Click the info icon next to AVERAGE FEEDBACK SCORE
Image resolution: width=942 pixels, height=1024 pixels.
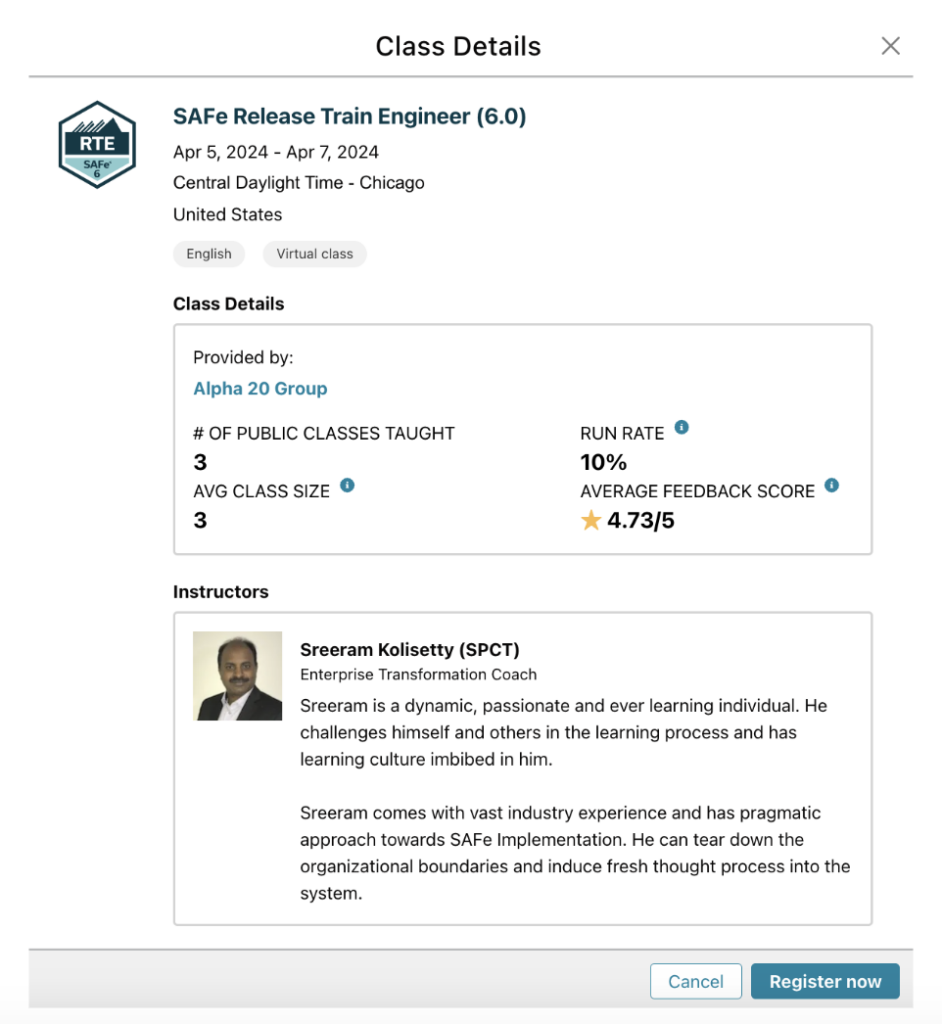831,488
